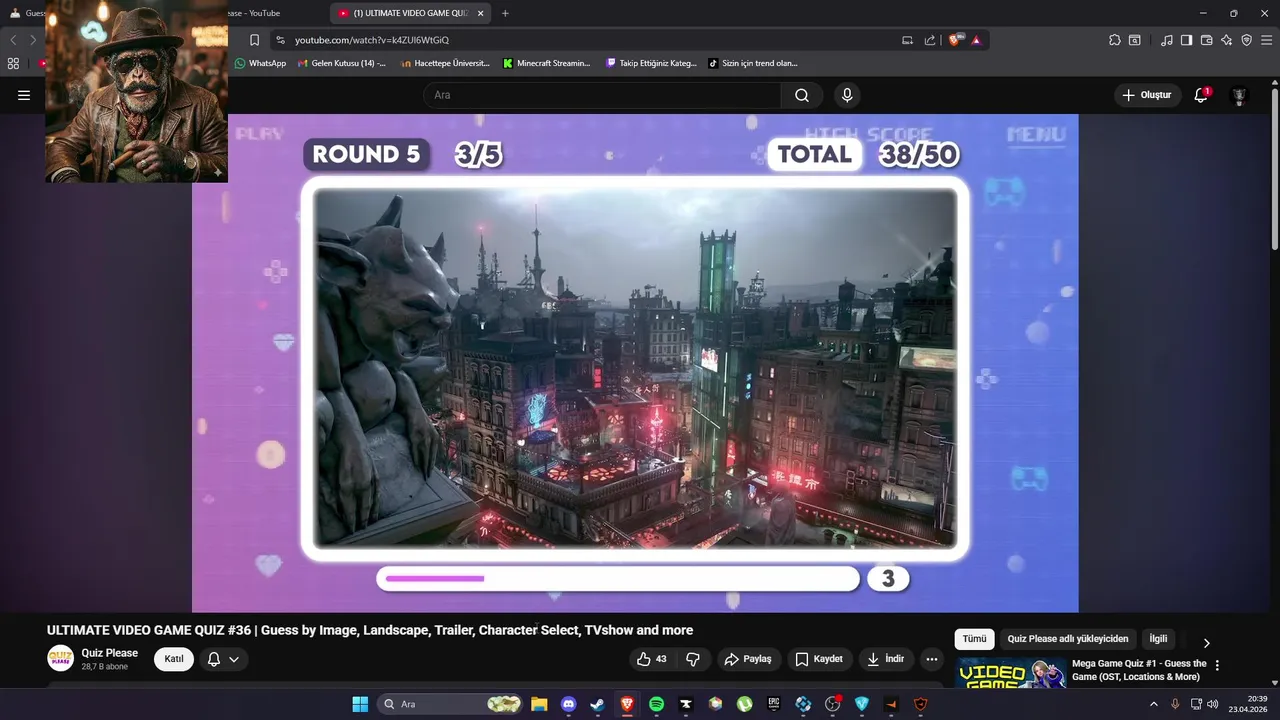Open Brave VPN shield icon
Viewport: 1280px width, 720px height.
pyautogui.click(x=1246, y=40)
